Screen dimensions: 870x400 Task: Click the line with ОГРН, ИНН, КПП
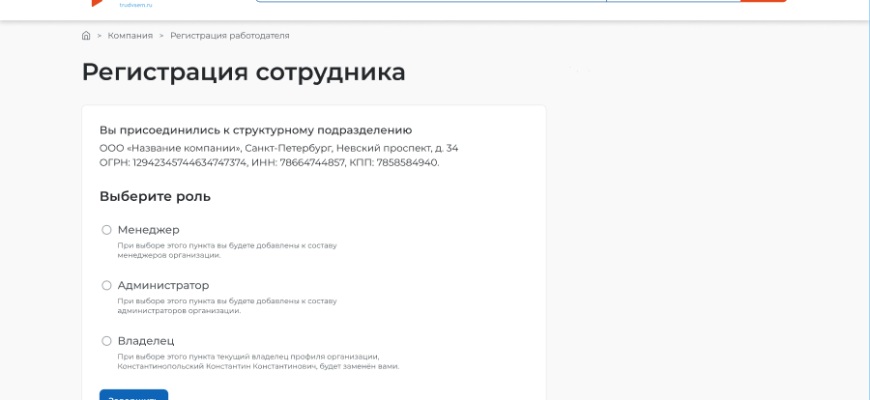[268, 162]
